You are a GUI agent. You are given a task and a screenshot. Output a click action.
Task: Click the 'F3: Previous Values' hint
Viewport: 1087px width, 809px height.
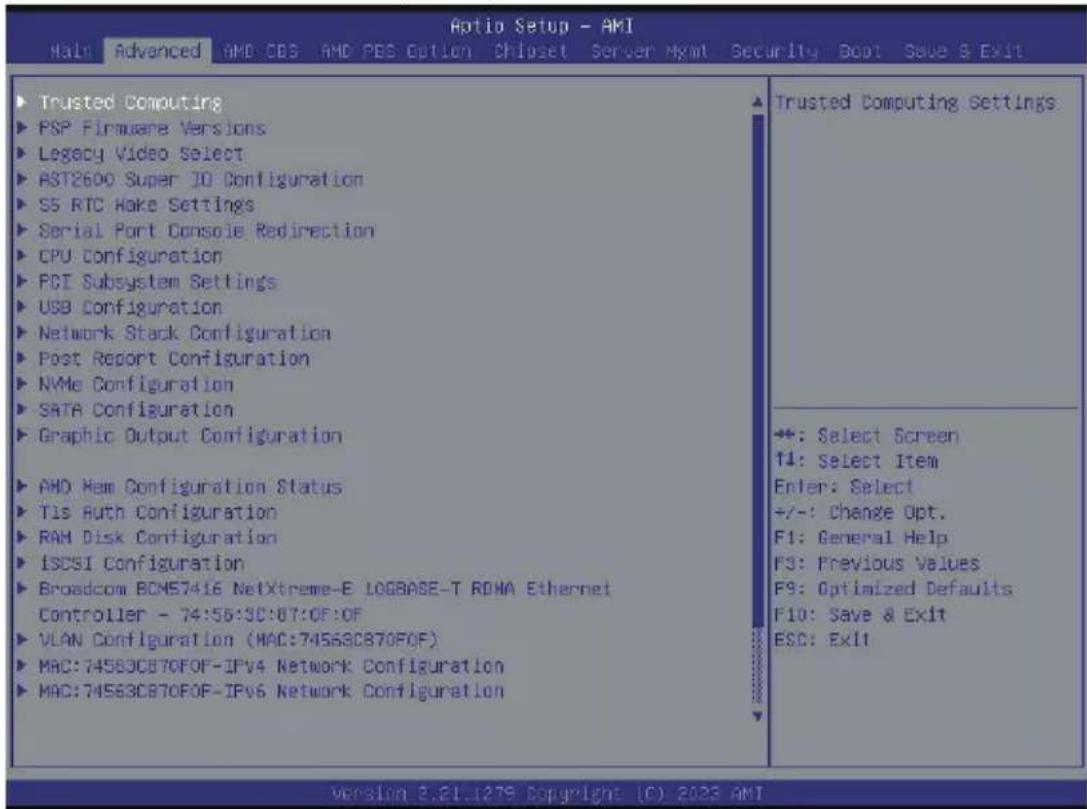(876, 564)
